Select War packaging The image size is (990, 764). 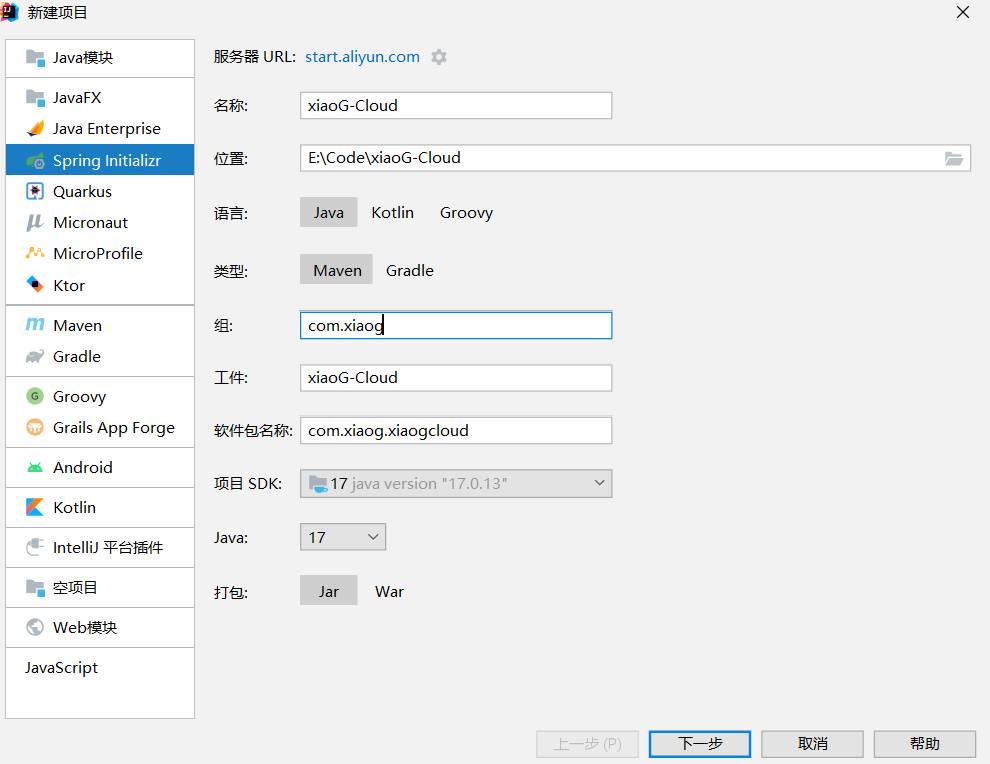tap(389, 591)
